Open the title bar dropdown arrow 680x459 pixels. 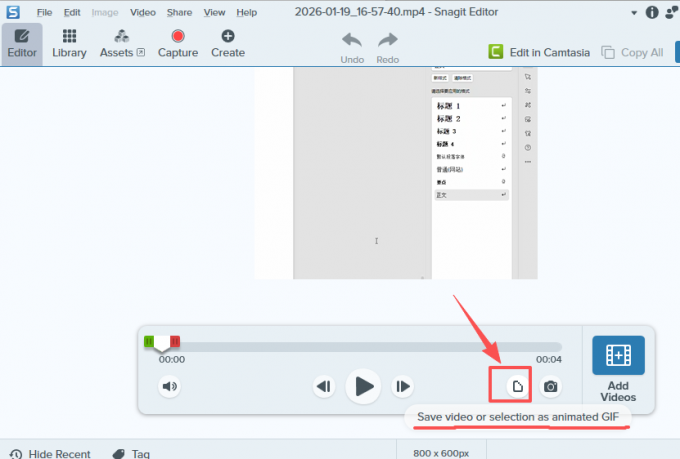(634, 13)
